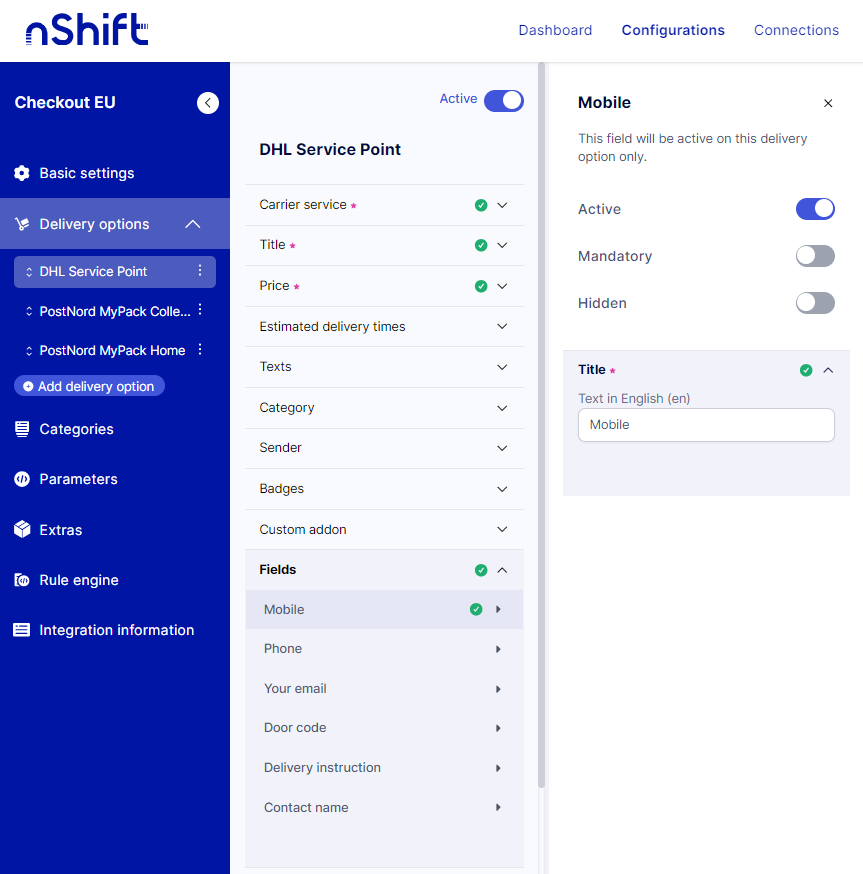Close the Mobile field panel

click(x=828, y=103)
